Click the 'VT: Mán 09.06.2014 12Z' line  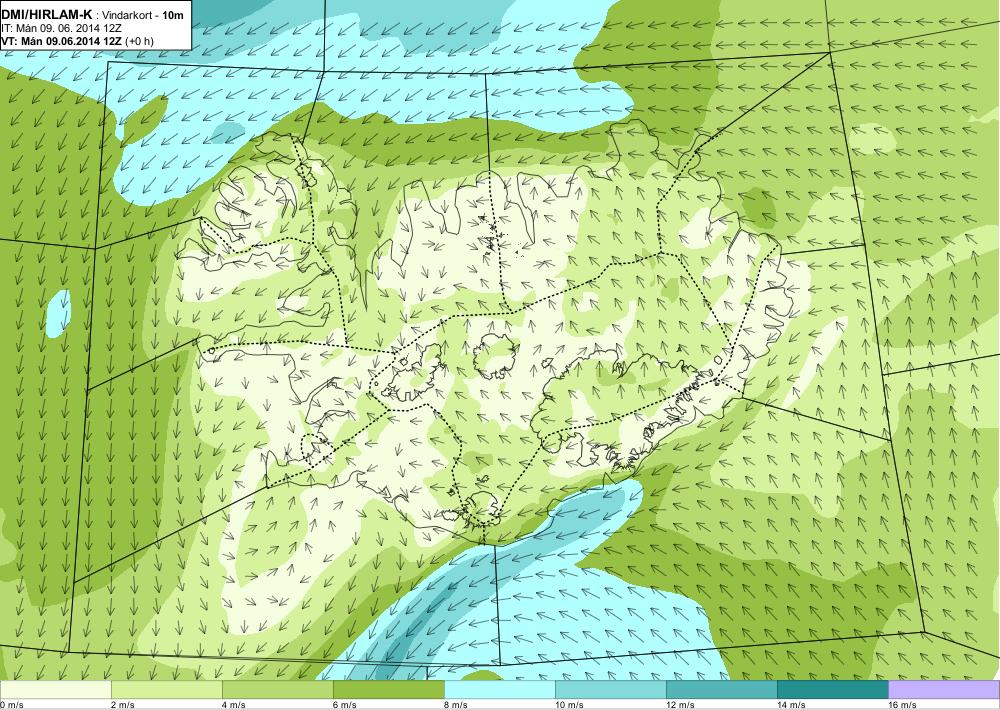(x=62, y=41)
